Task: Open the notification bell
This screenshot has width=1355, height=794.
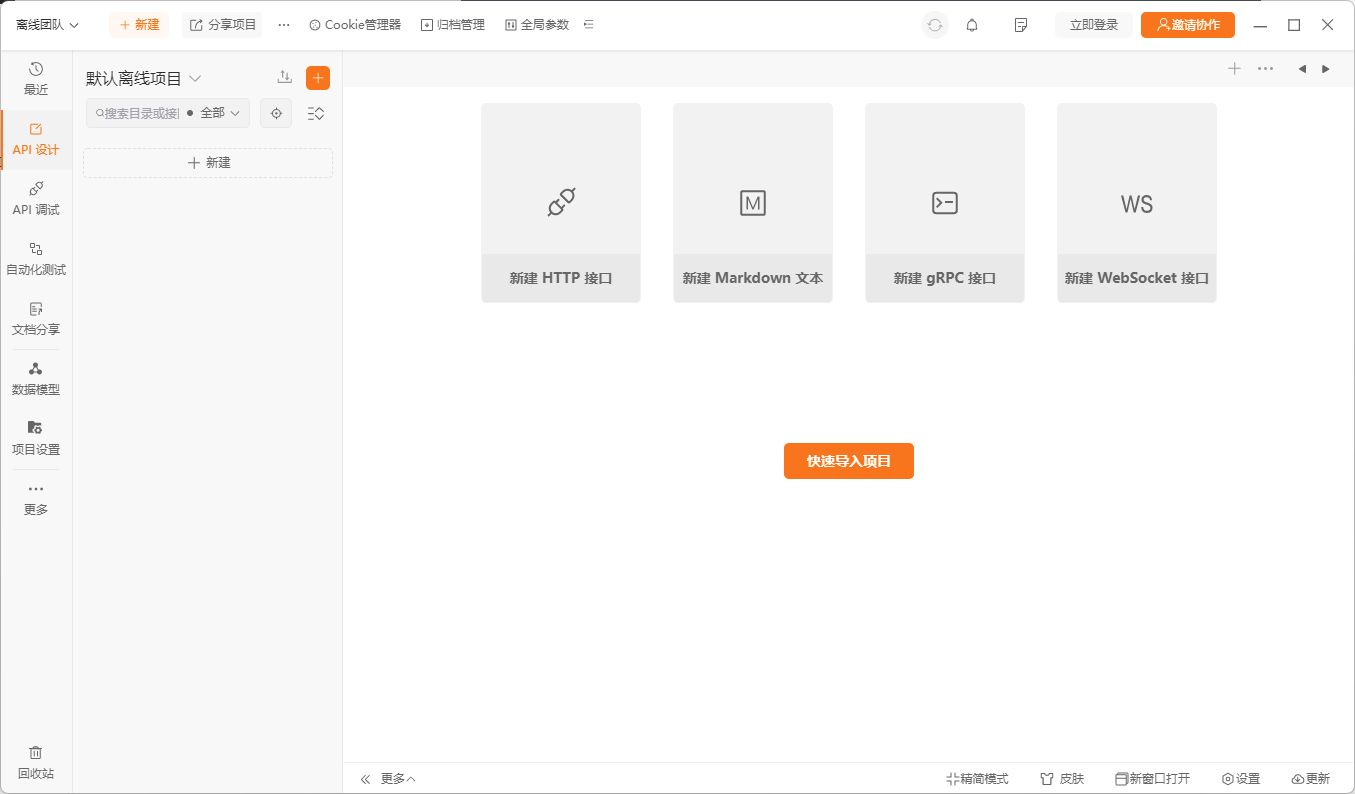Action: coord(972,25)
